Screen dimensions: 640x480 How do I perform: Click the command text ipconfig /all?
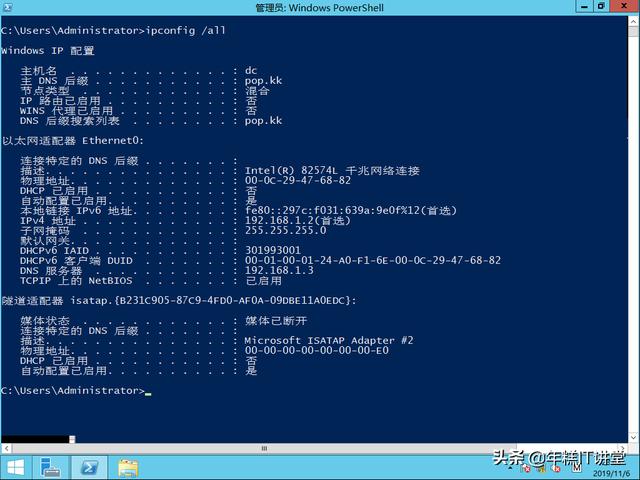[x=186, y=31]
